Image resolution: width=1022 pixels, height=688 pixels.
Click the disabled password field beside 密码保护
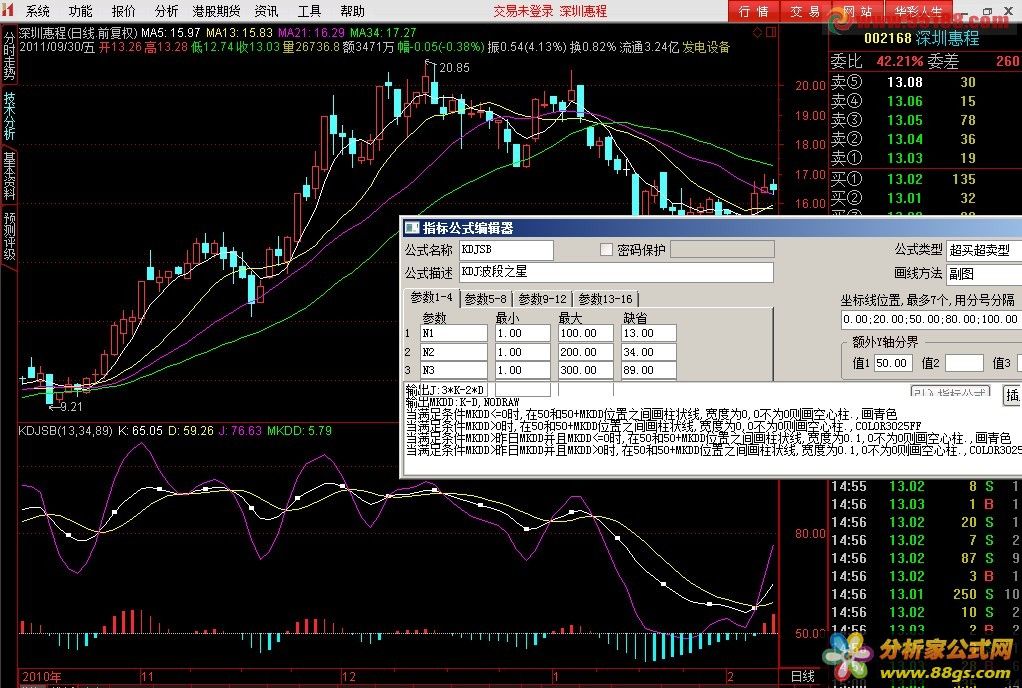[722, 250]
